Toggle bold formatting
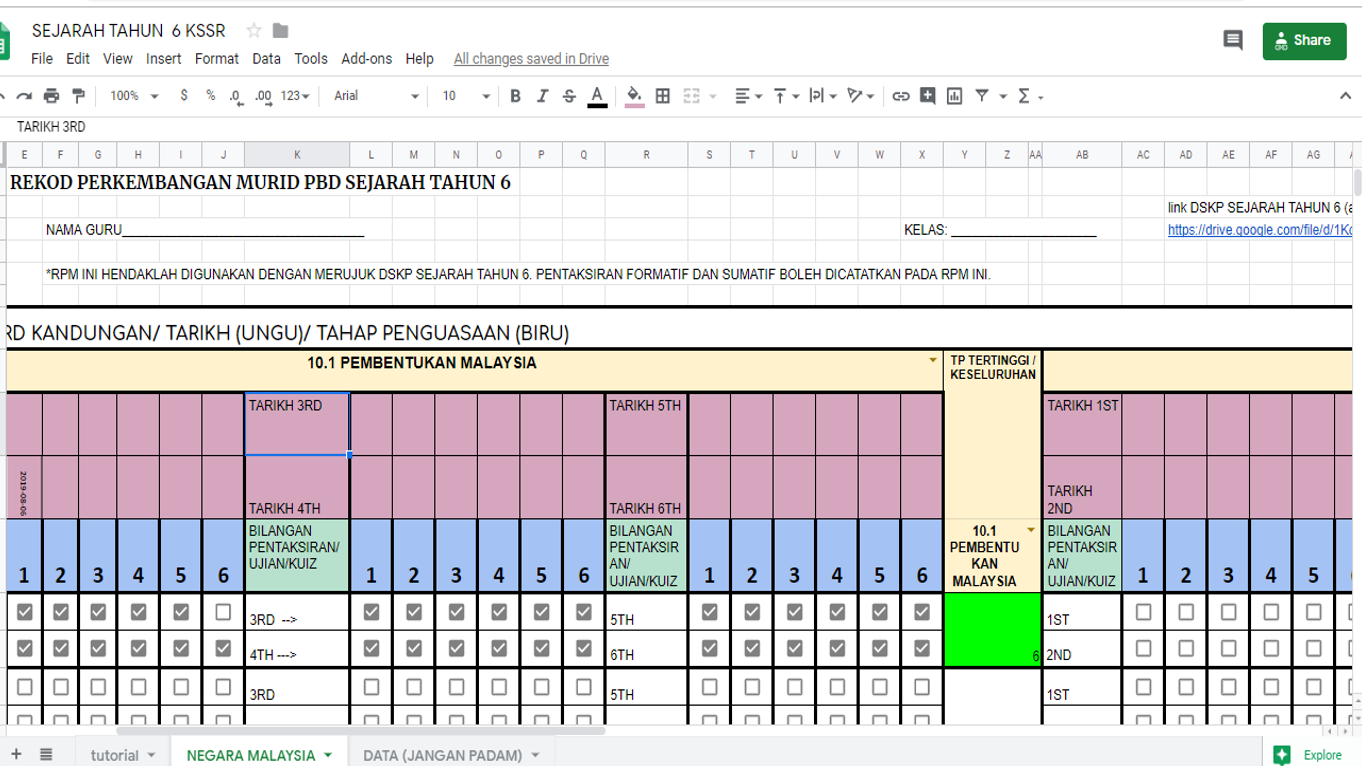Image resolution: width=1362 pixels, height=766 pixels. coord(515,96)
